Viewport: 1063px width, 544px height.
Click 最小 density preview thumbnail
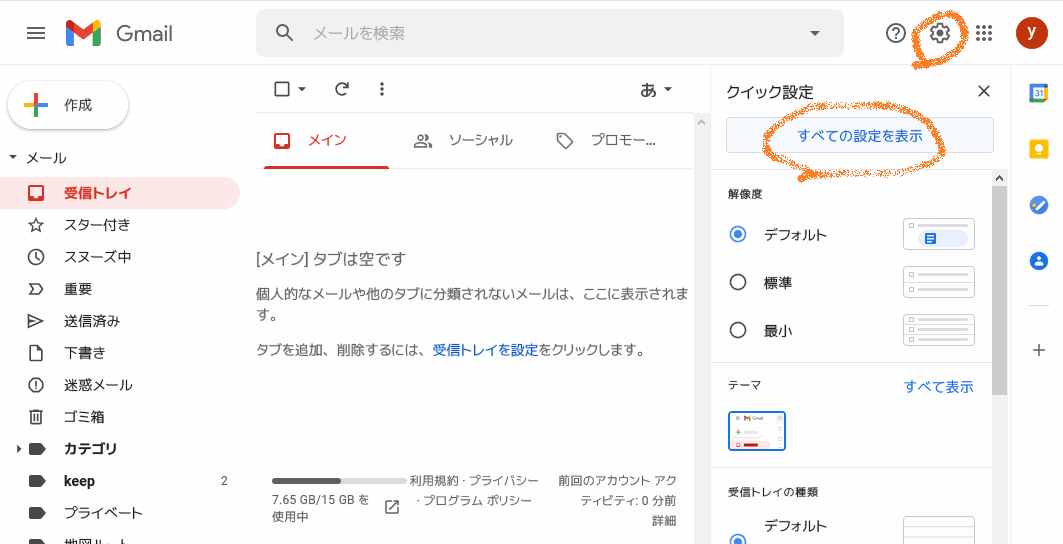coord(939,330)
